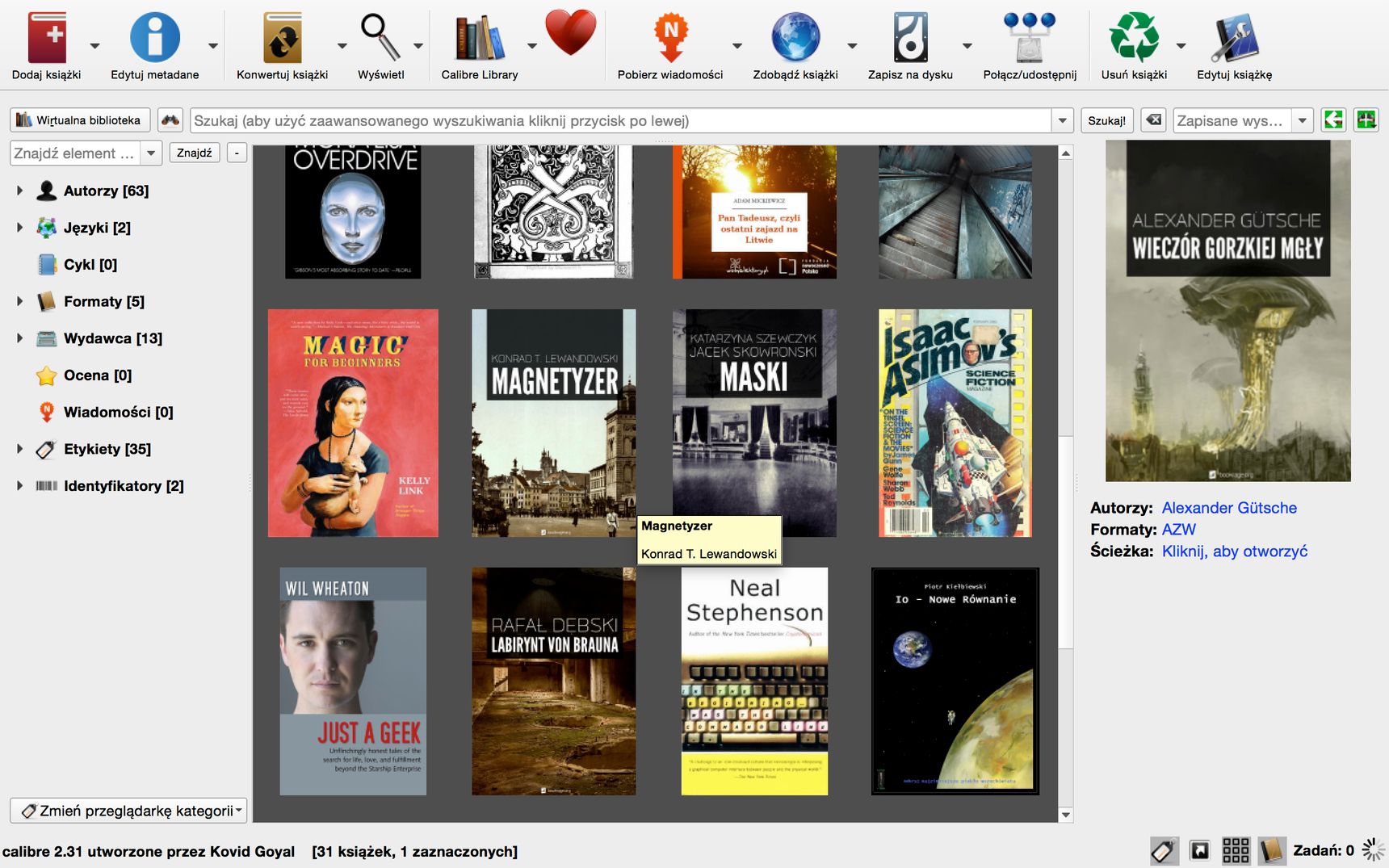Click the Pobierz wiadomości icon
Image resolution: width=1389 pixels, height=868 pixels.
[670, 37]
